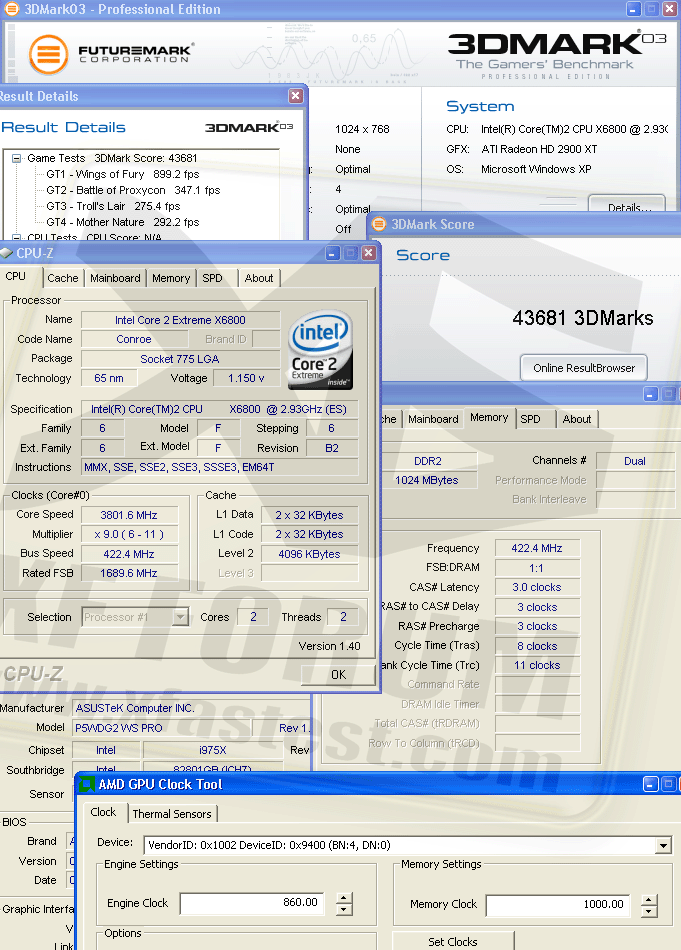Image resolution: width=681 pixels, height=950 pixels.
Task: Select Memory tab in background CPU-Z window
Action: tap(489, 417)
